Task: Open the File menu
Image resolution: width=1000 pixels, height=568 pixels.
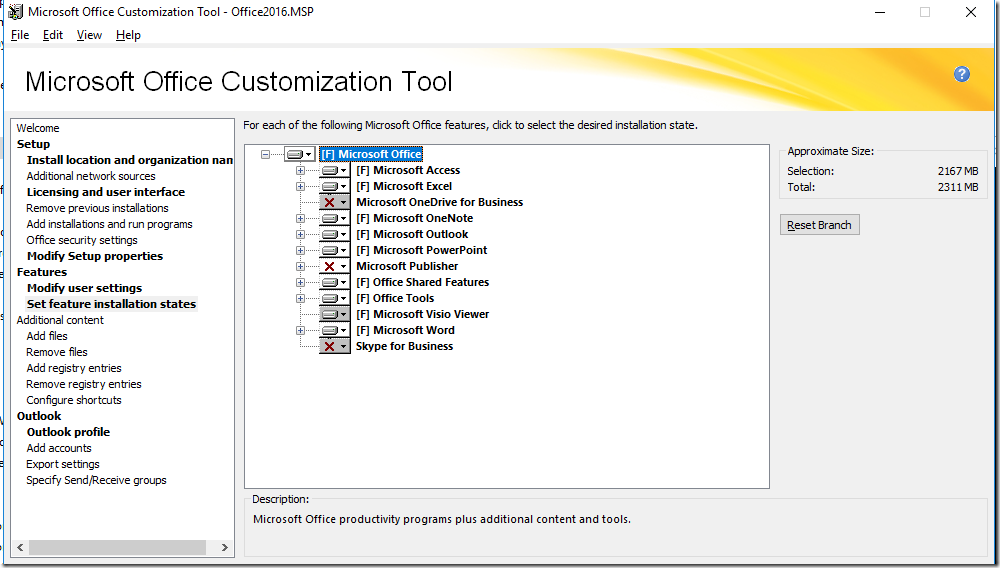Action: (20, 35)
